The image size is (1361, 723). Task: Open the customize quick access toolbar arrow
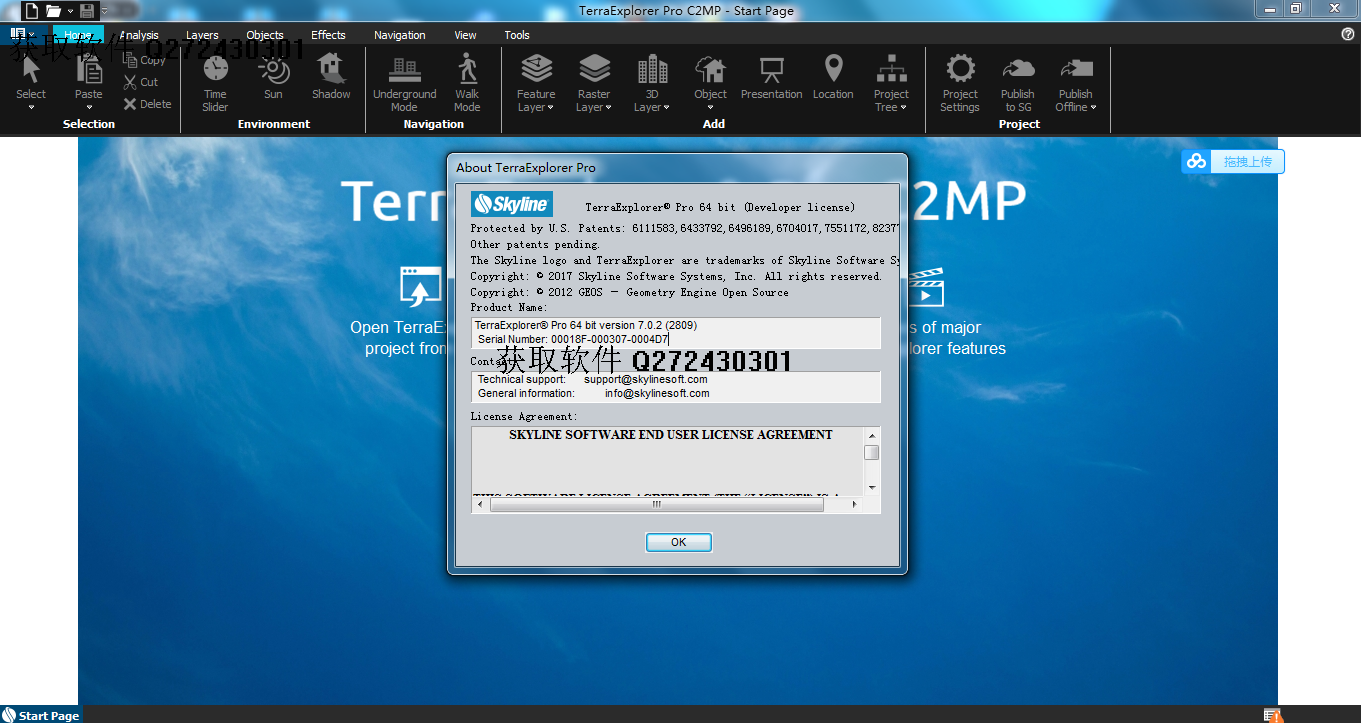(x=103, y=11)
